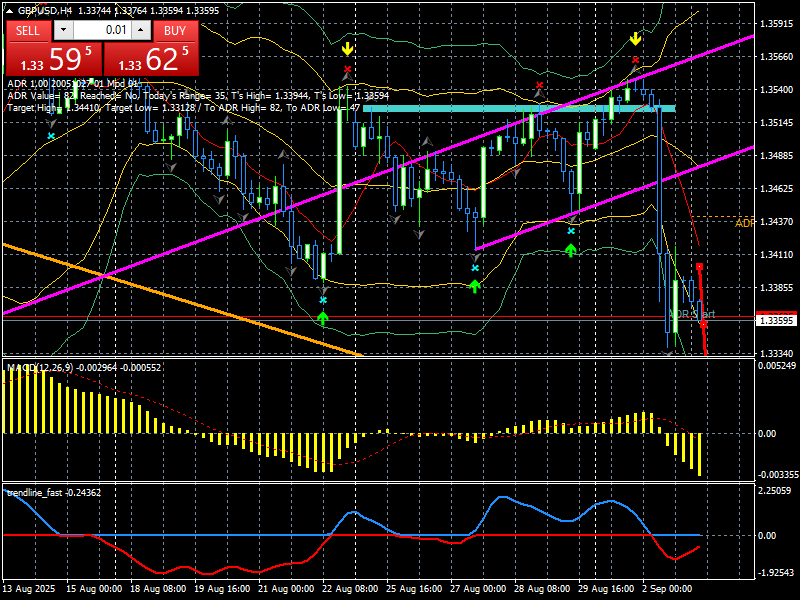Click the red x marker near 28 Aug high
Image resolution: width=800 pixels, height=600 pixels.
click(540, 85)
